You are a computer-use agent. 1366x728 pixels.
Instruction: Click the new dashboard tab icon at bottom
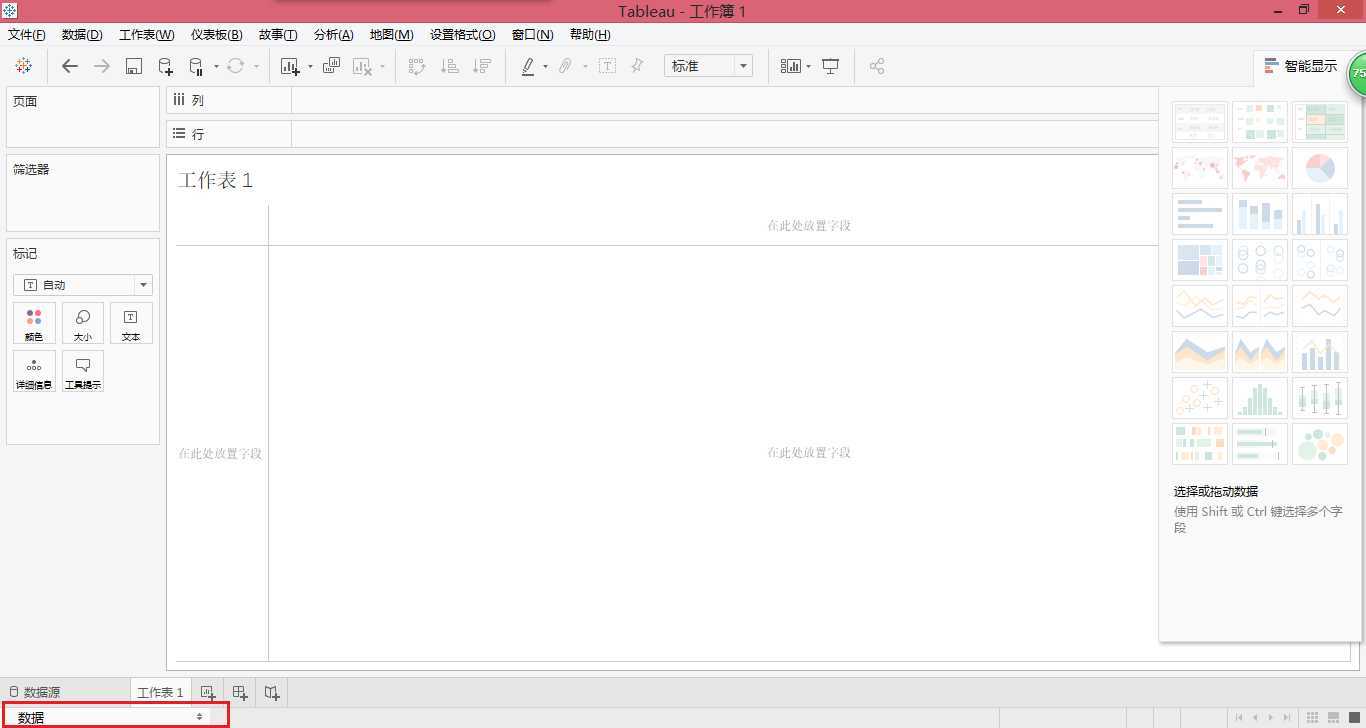[240, 692]
